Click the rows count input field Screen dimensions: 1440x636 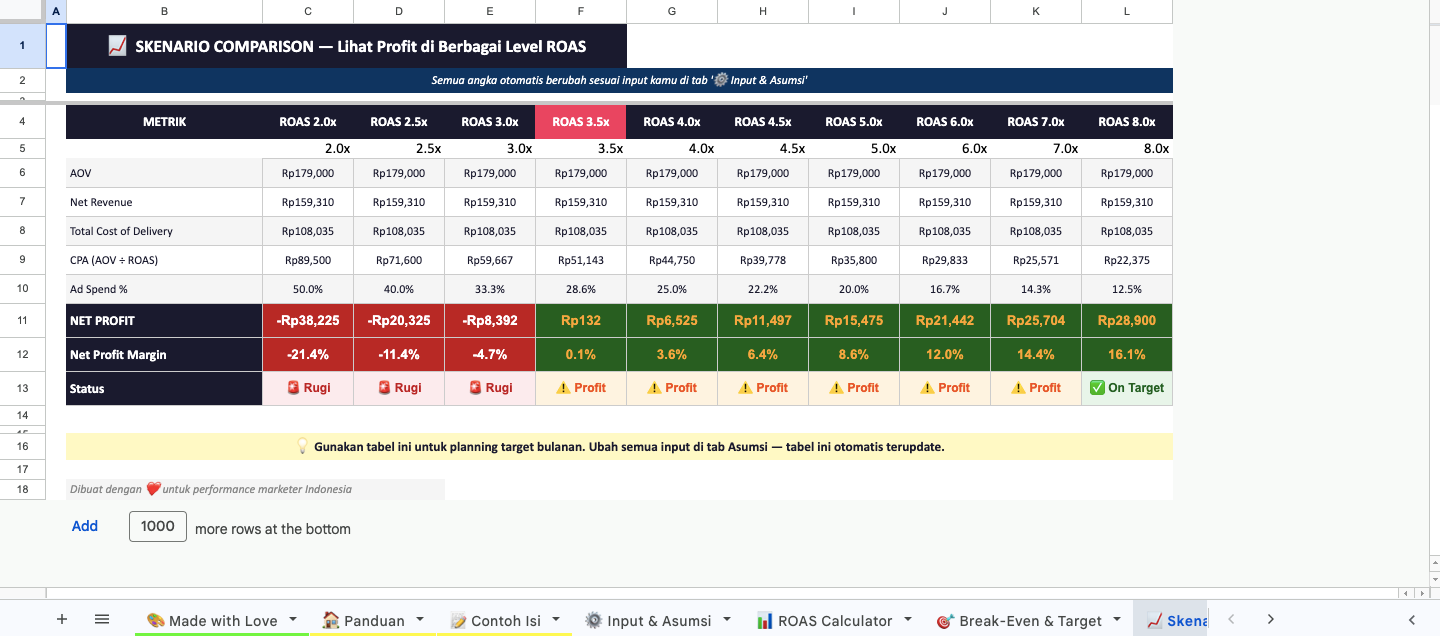click(158, 526)
